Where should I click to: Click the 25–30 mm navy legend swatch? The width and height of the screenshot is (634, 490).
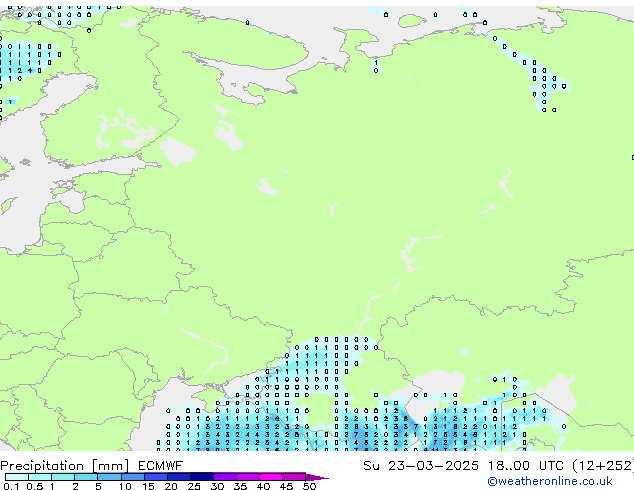point(202,477)
